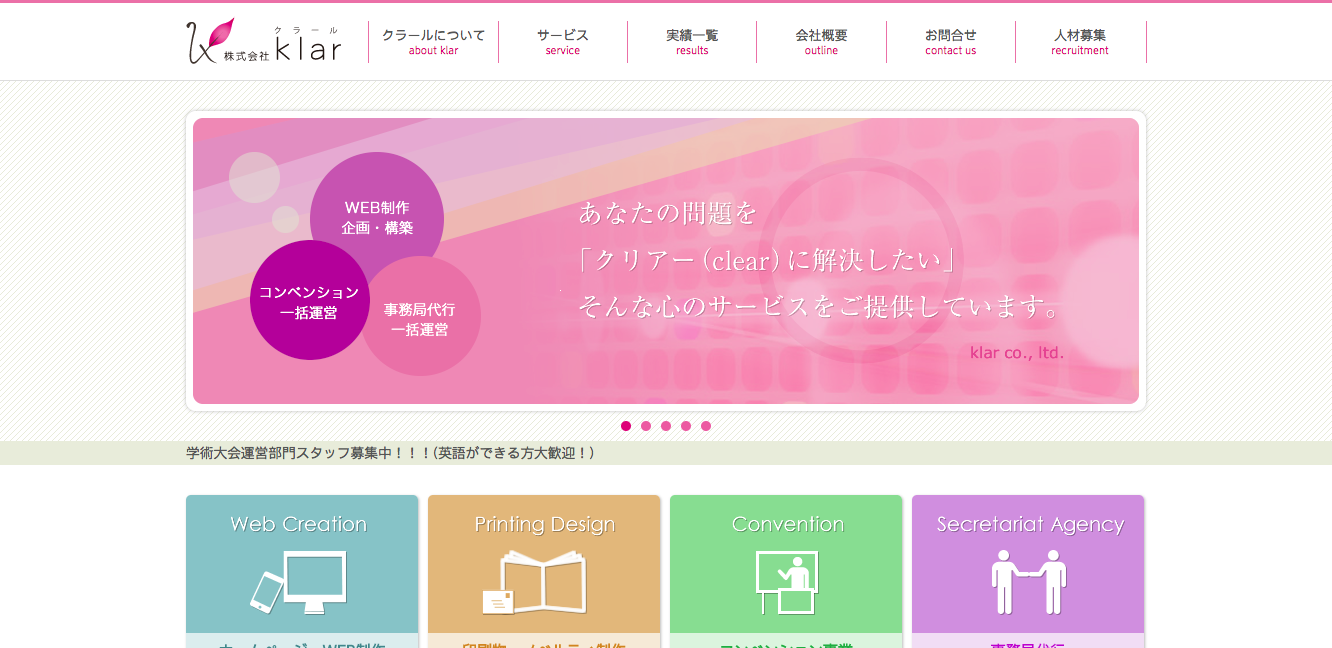1332x648 pixels.
Task: Open お問合せ contact us page
Action: (x=950, y=42)
